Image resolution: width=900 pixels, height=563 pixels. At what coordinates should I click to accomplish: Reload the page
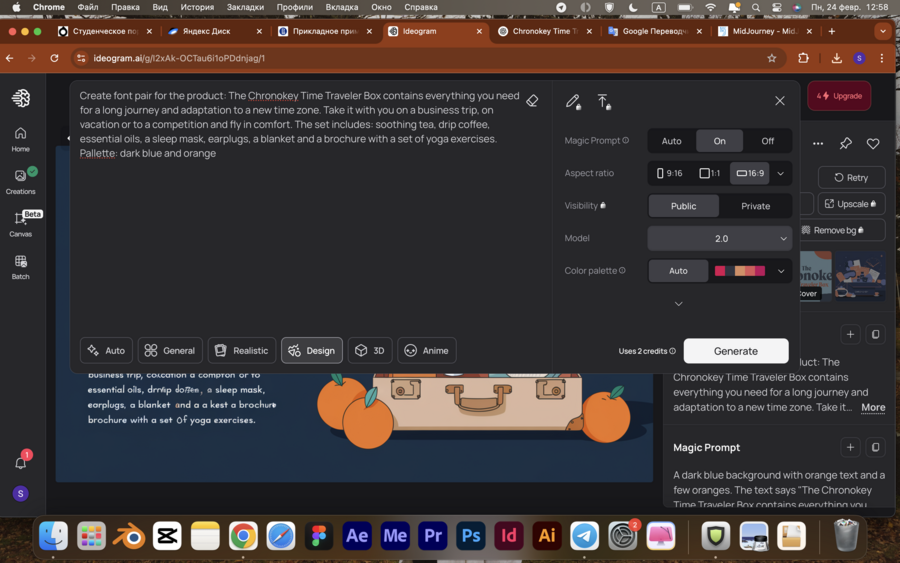click(x=54, y=58)
